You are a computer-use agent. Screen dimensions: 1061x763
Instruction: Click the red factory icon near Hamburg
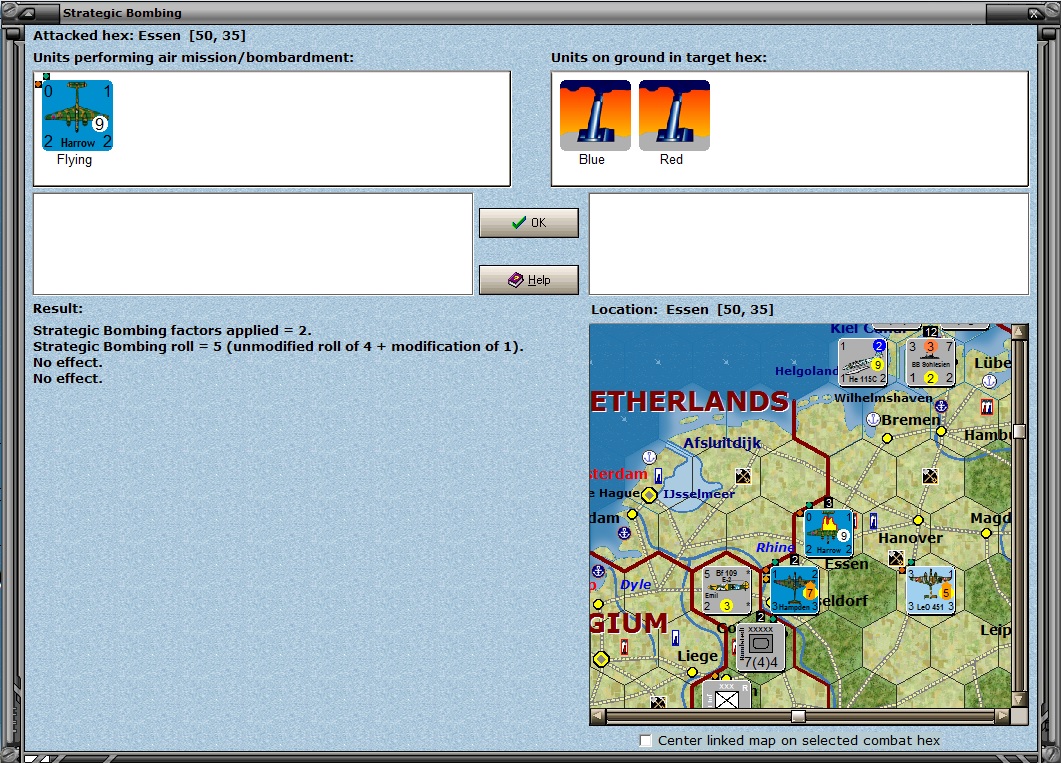coord(987,407)
